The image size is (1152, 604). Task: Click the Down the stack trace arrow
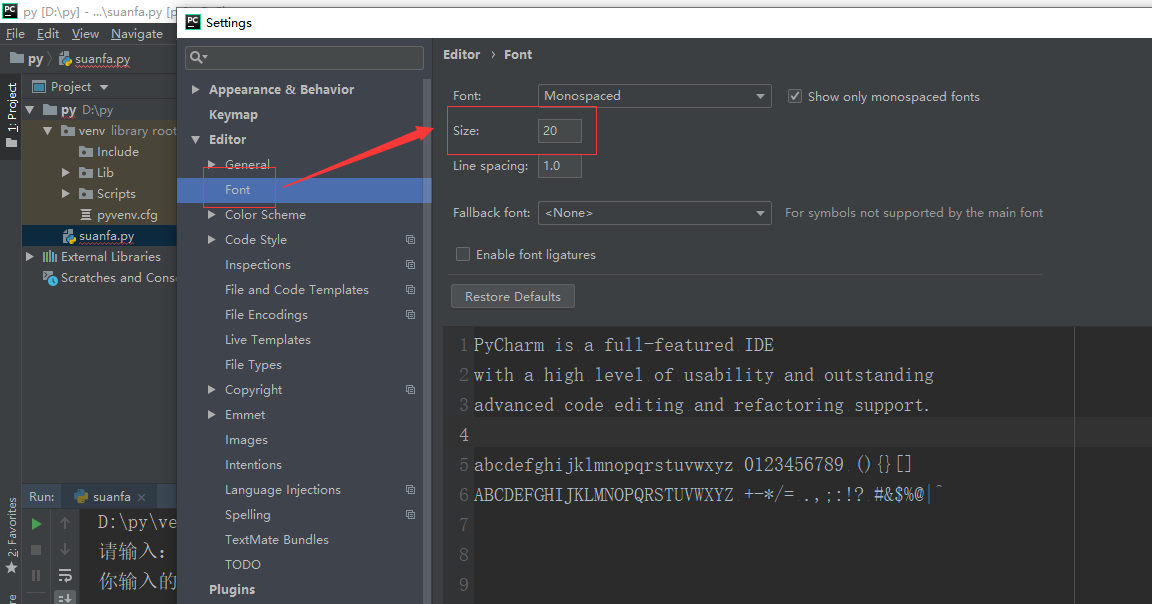(65, 549)
